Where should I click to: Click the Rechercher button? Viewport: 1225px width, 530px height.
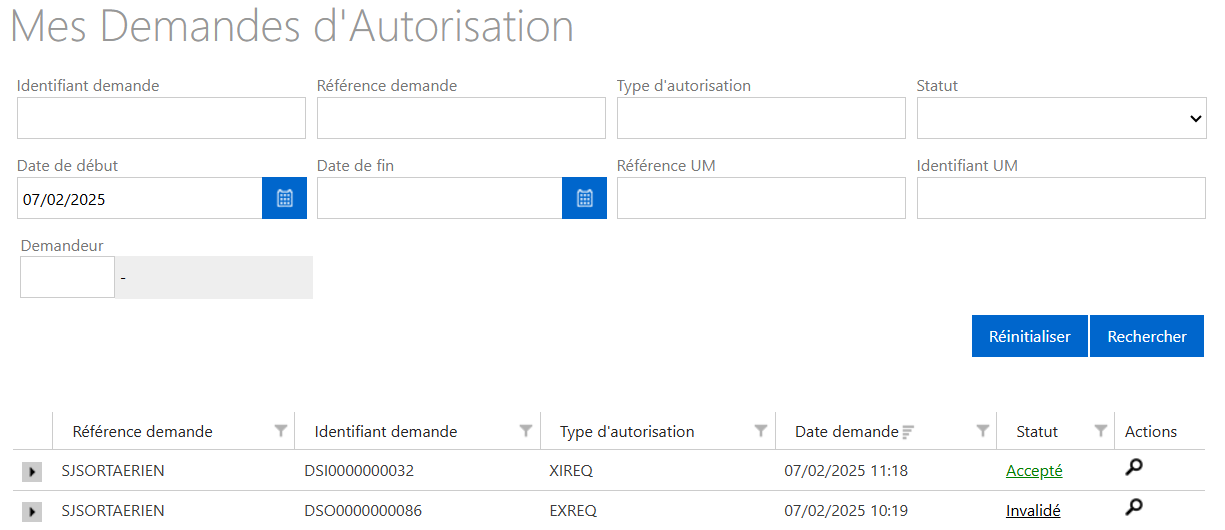(1146, 336)
